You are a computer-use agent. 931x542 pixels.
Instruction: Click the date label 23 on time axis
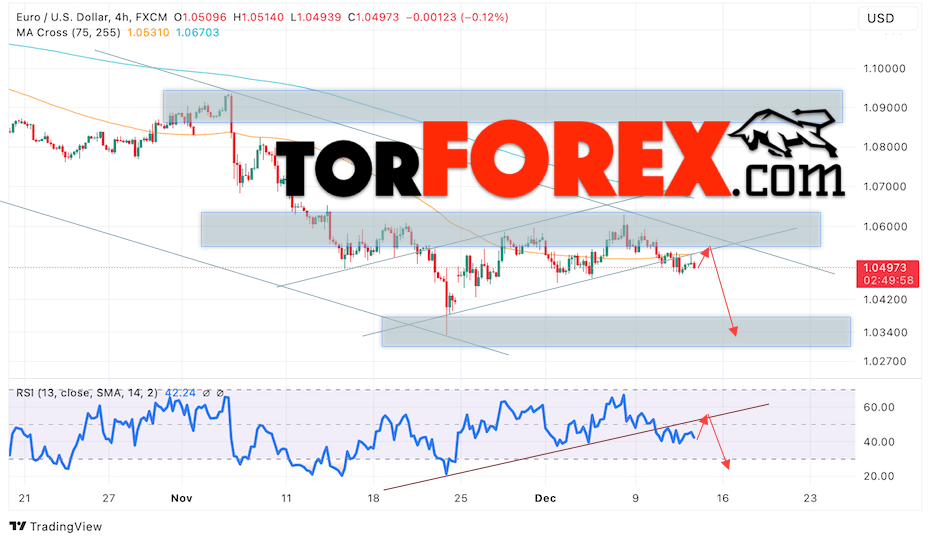coord(810,498)
